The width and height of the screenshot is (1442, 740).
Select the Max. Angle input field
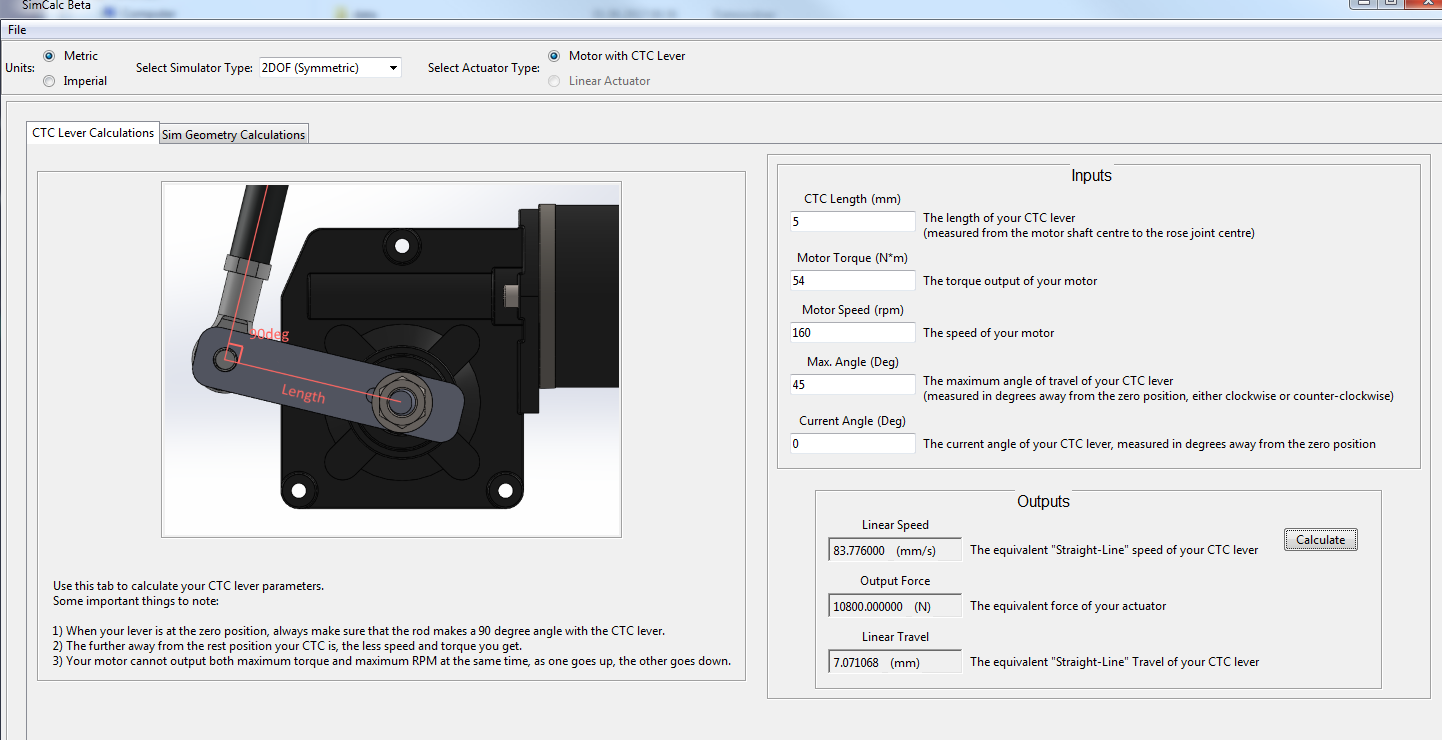point(852,384)
